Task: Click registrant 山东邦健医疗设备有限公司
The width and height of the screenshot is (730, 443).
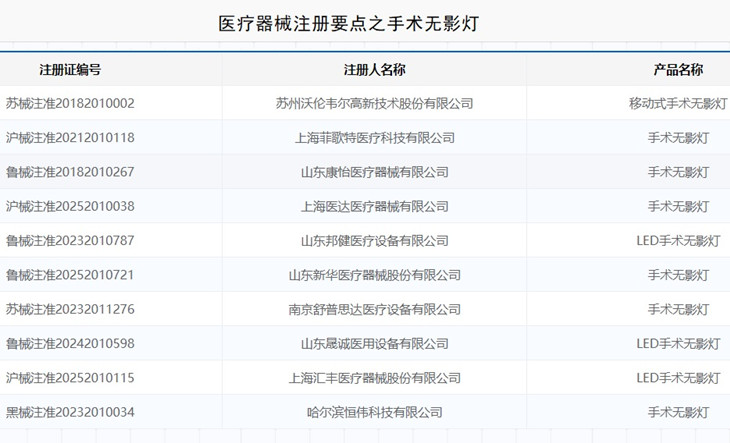Action: tap(374, 241)
